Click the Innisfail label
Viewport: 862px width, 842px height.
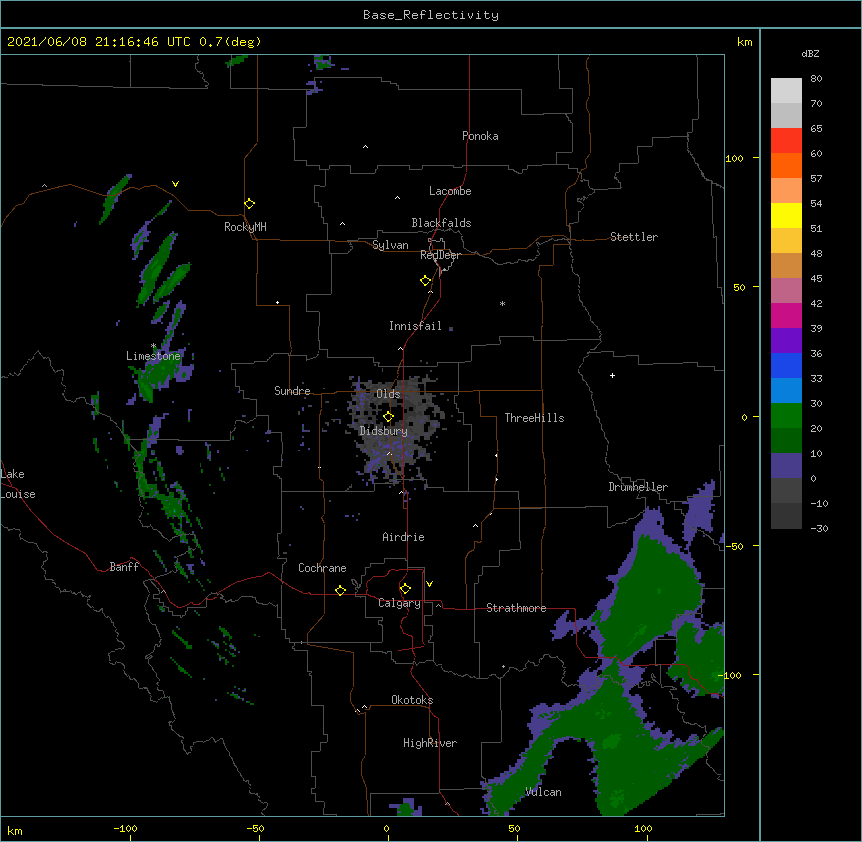point(415,326)
